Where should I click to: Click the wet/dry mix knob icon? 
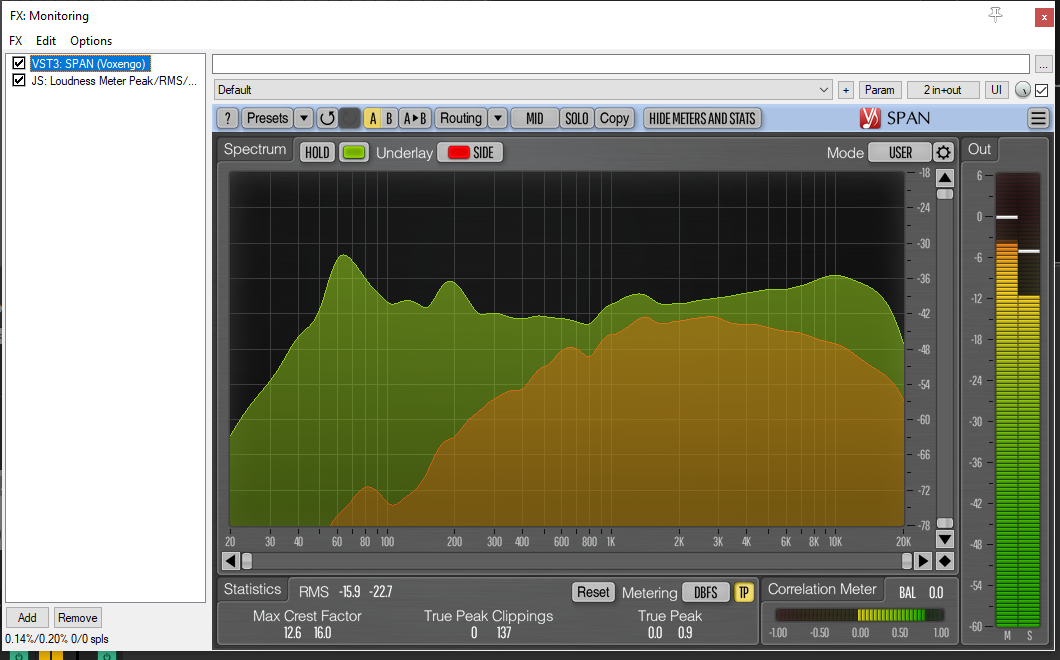tap(1022, 90)
